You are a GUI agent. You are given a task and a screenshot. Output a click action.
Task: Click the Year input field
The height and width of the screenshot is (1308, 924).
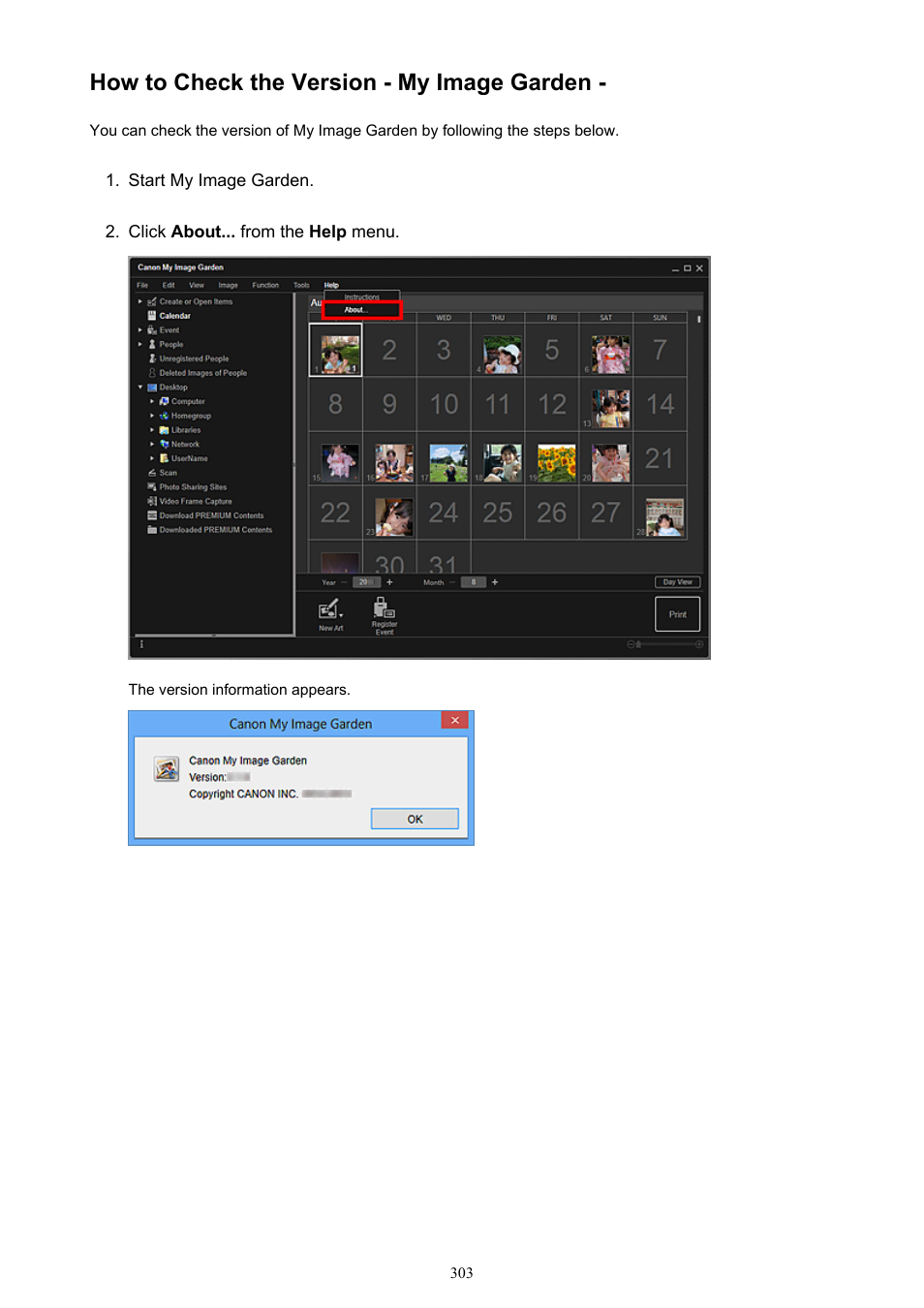tap(366, 582)
